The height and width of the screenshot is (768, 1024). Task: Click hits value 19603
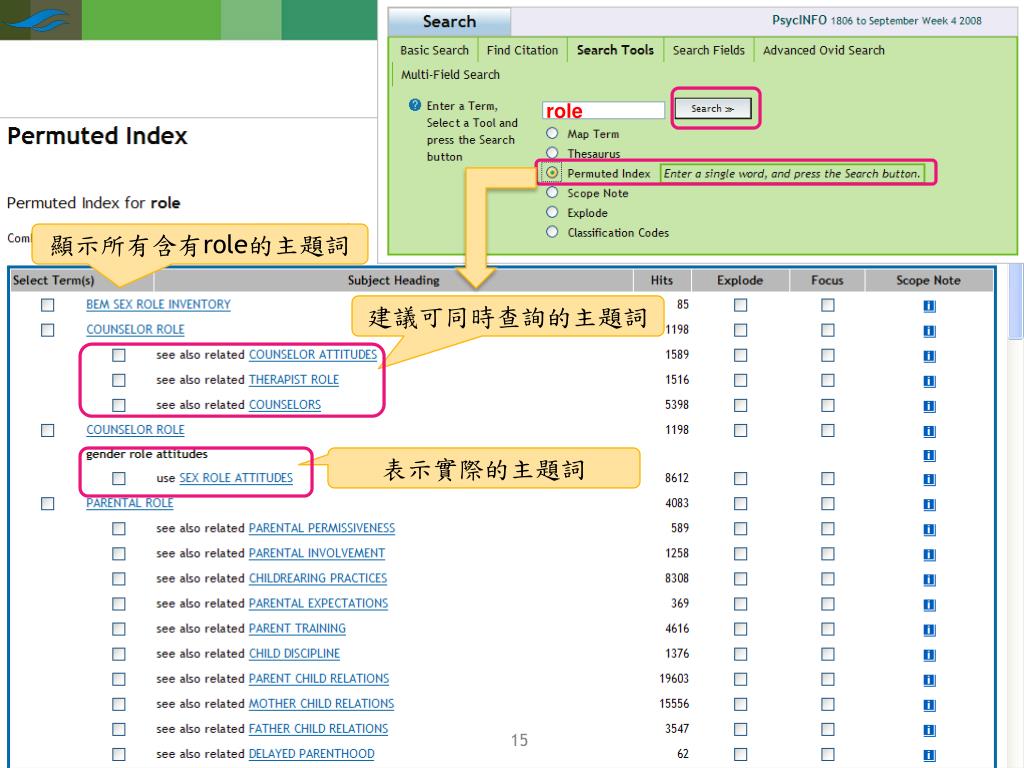[674, 679]
